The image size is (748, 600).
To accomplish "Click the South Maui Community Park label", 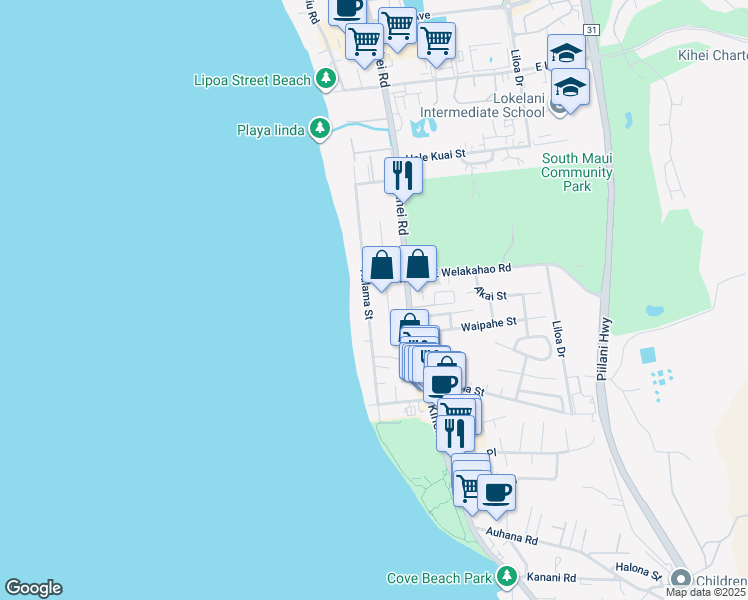I will pos(577,172).
